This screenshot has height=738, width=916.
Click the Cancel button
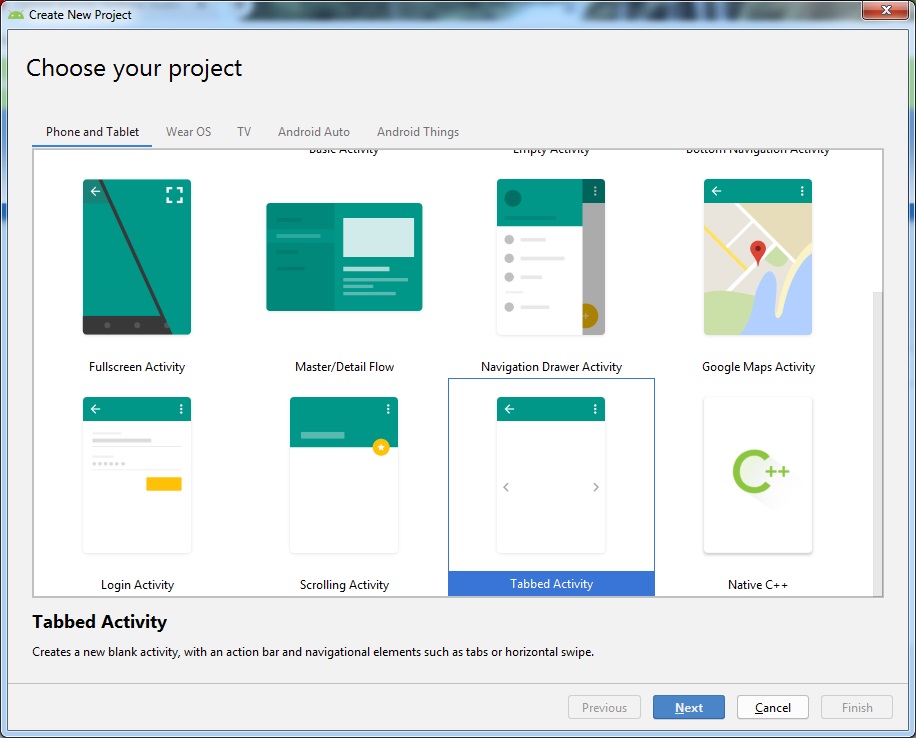773,708
